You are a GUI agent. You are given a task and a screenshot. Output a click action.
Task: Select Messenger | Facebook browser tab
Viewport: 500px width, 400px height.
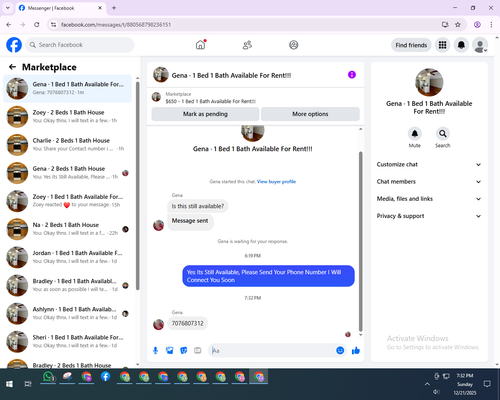pyautogui.click(x=60, y=8)
